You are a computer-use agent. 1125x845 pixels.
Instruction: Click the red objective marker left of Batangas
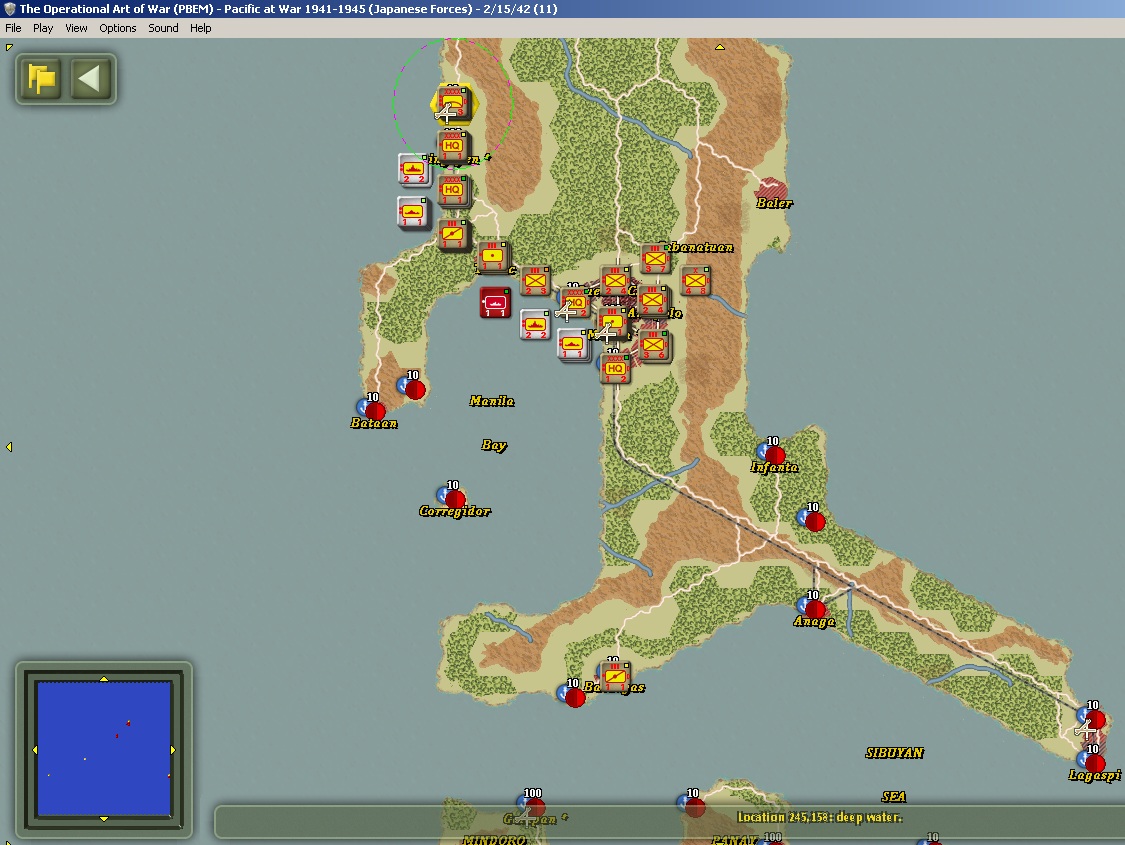(x=574, y=695)
